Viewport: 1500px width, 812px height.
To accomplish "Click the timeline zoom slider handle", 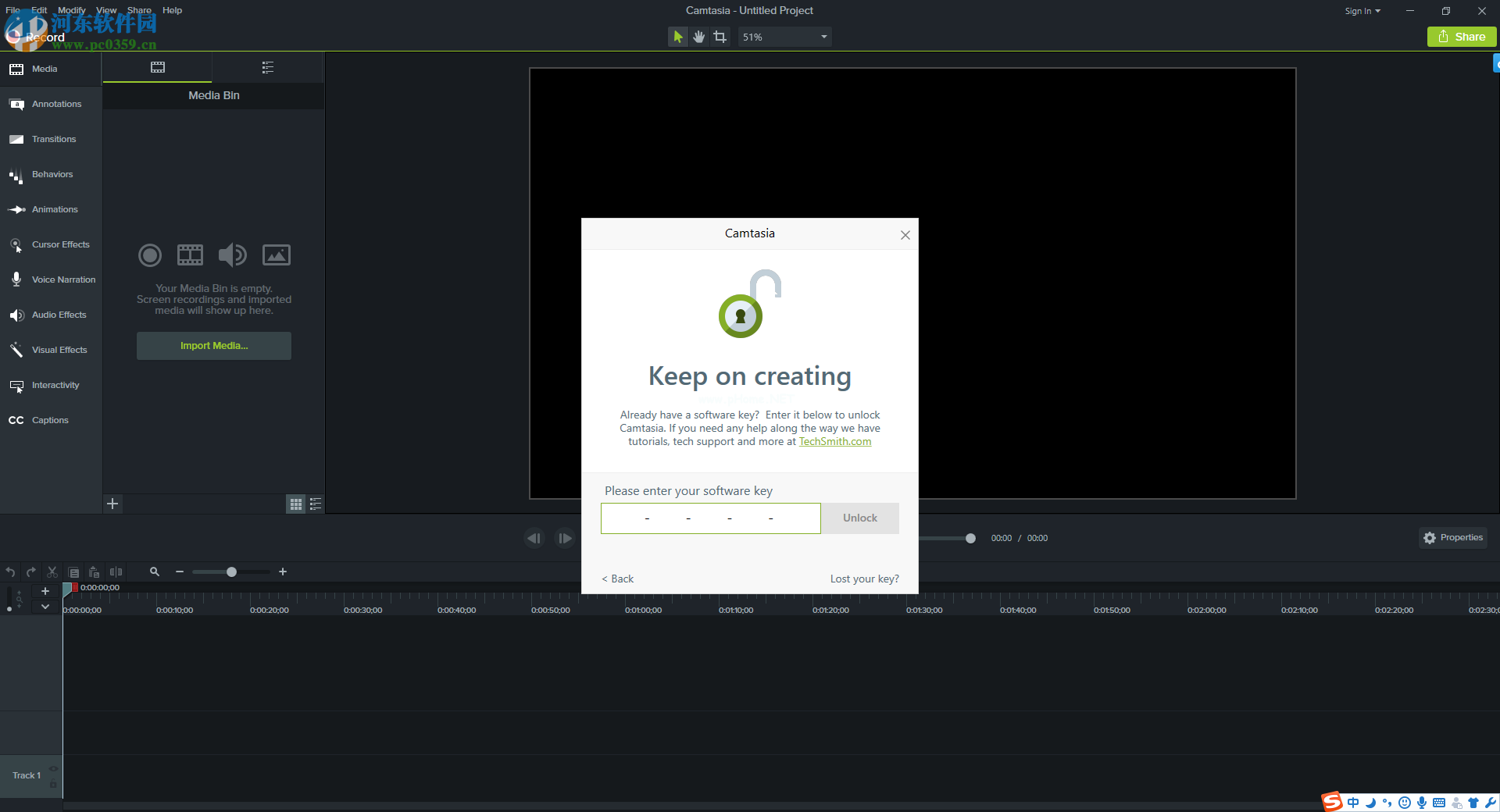I will (231, 572).
